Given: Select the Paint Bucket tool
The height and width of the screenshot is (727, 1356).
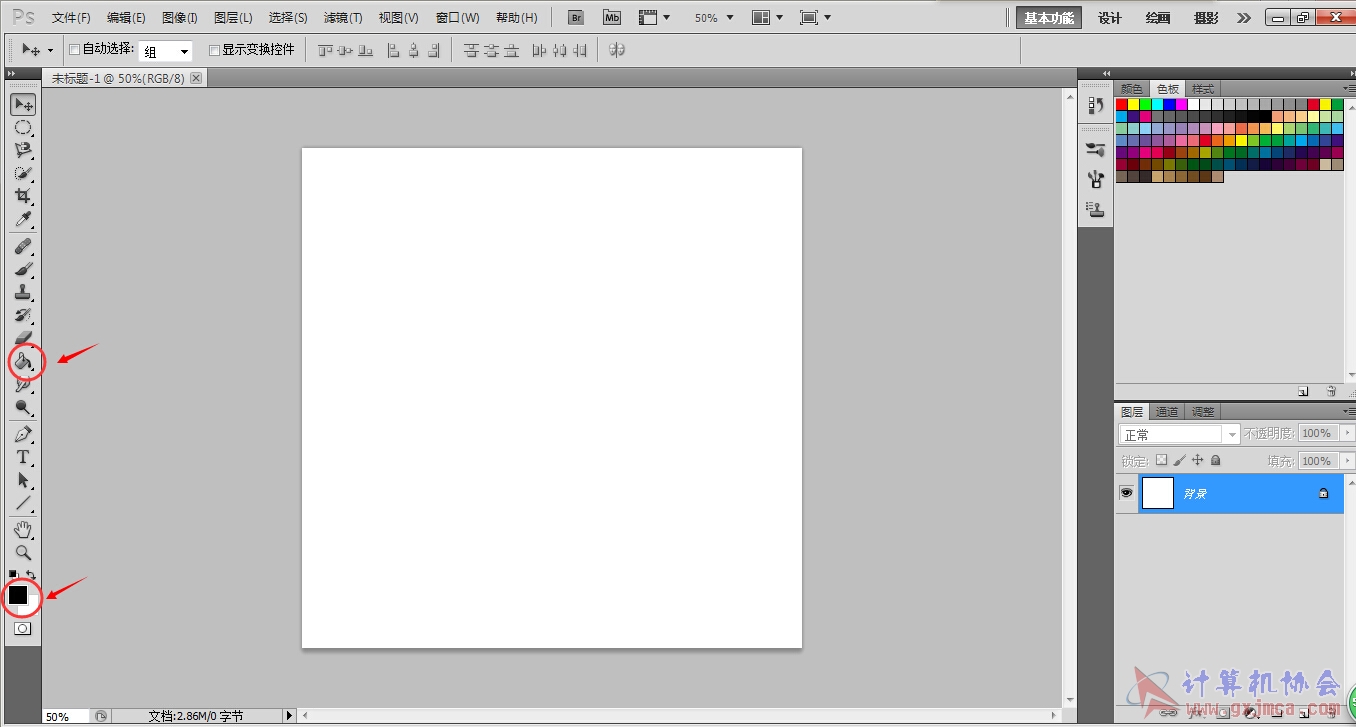Looking at the screenshot, I should pyautogui.click(x=23, y=361).
